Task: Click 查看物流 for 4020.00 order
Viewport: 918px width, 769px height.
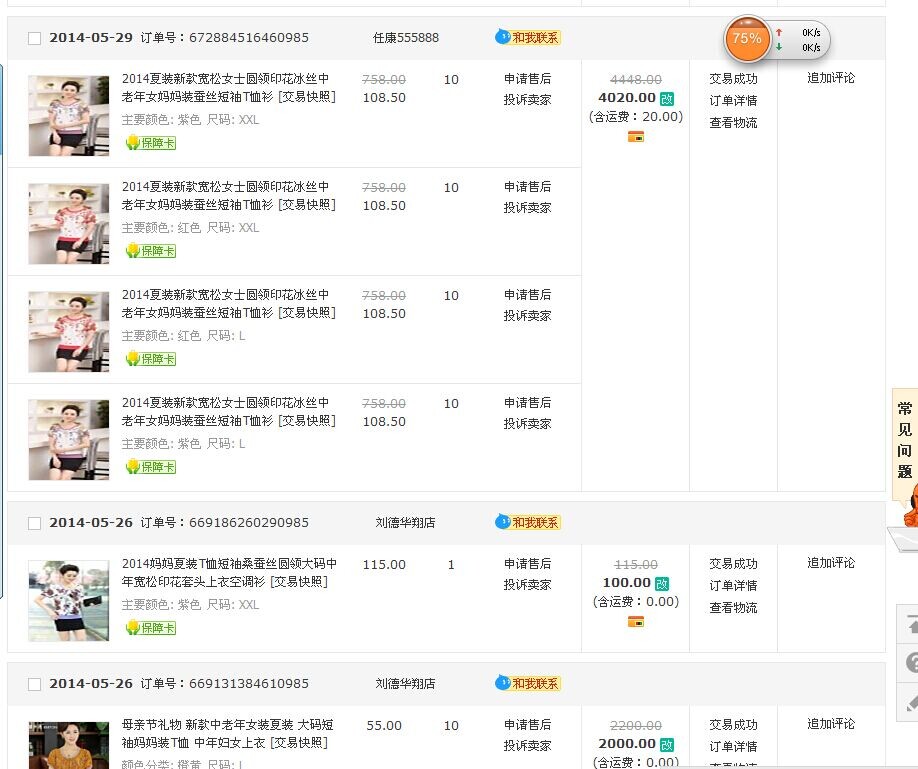Action: 733,123
